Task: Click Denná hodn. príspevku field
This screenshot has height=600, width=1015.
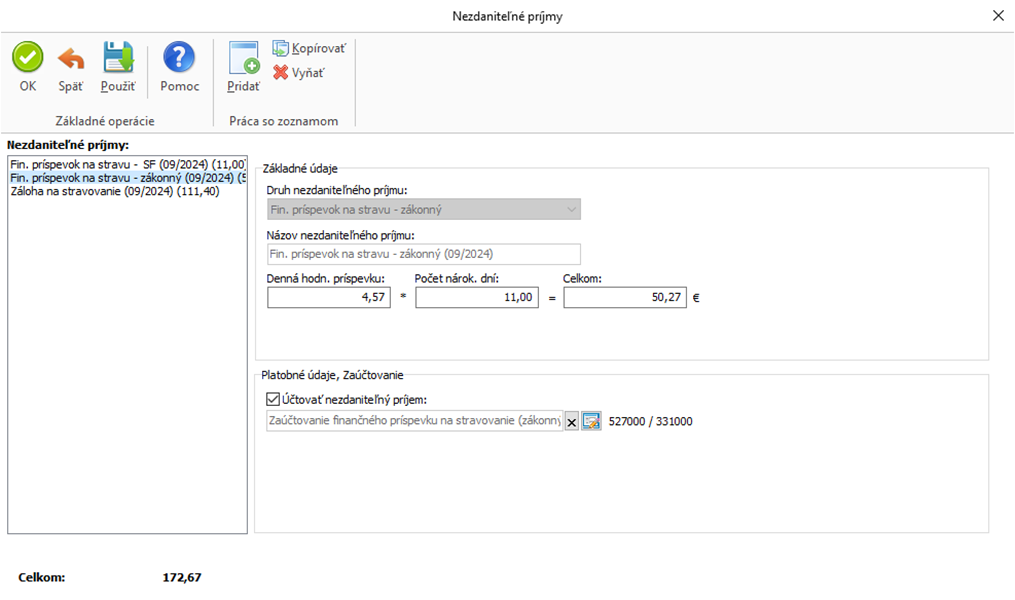Action: coord(329,297)
